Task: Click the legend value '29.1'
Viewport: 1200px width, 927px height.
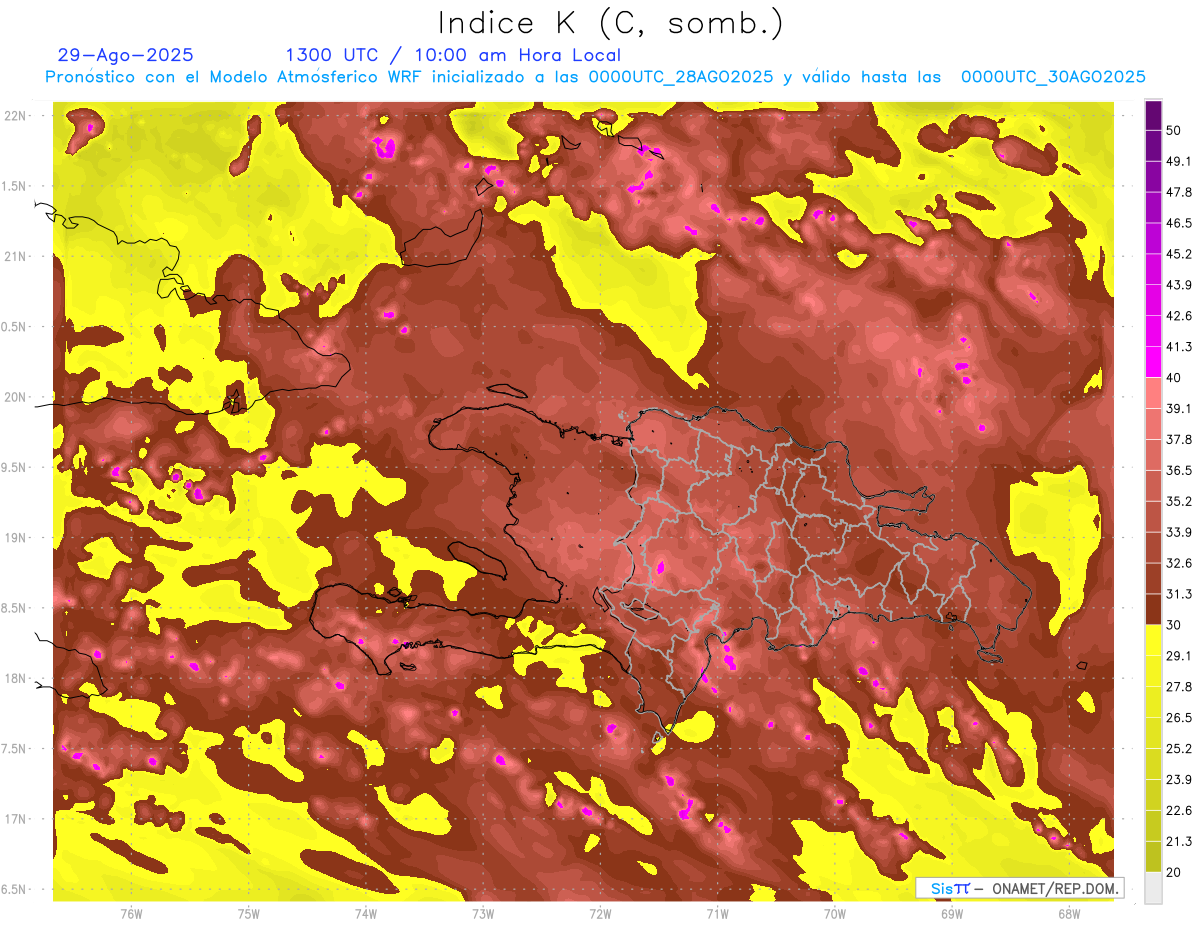Action: [x=1179, y=656]
